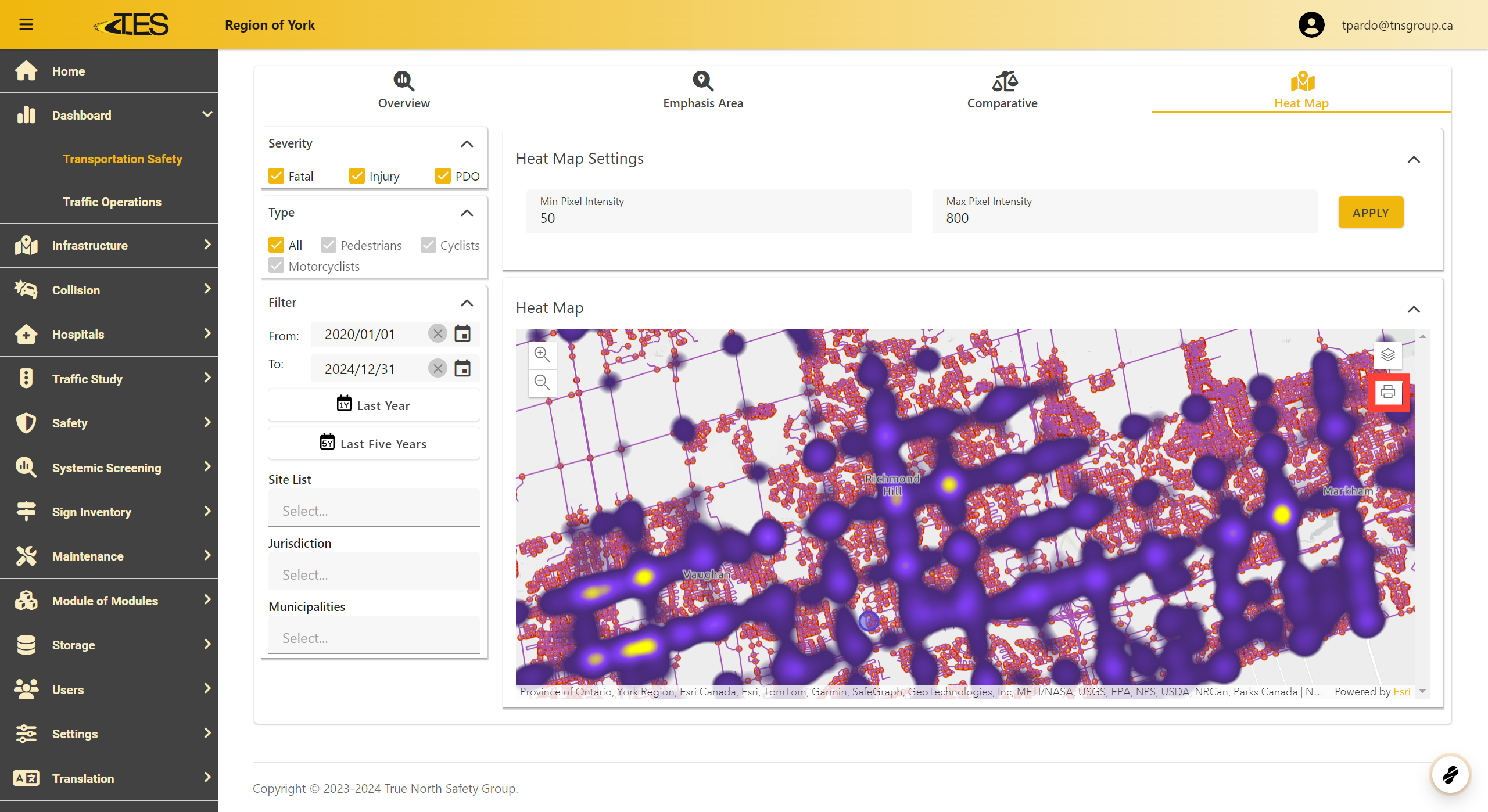Collapse the Severity panel
The height and width of the screenshot is (812, 1488).
point(467,143)
